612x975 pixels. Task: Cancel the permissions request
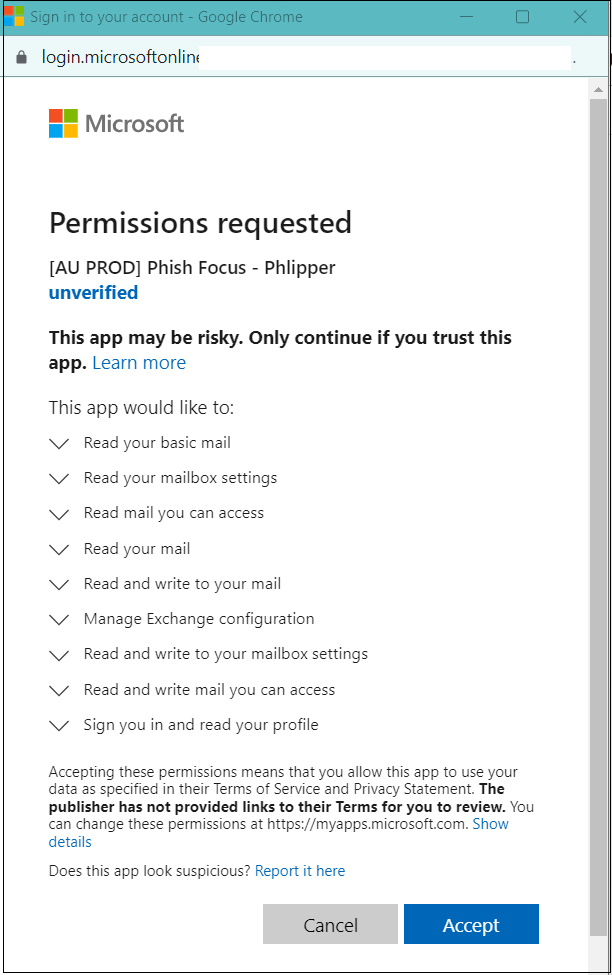point(330,924)
